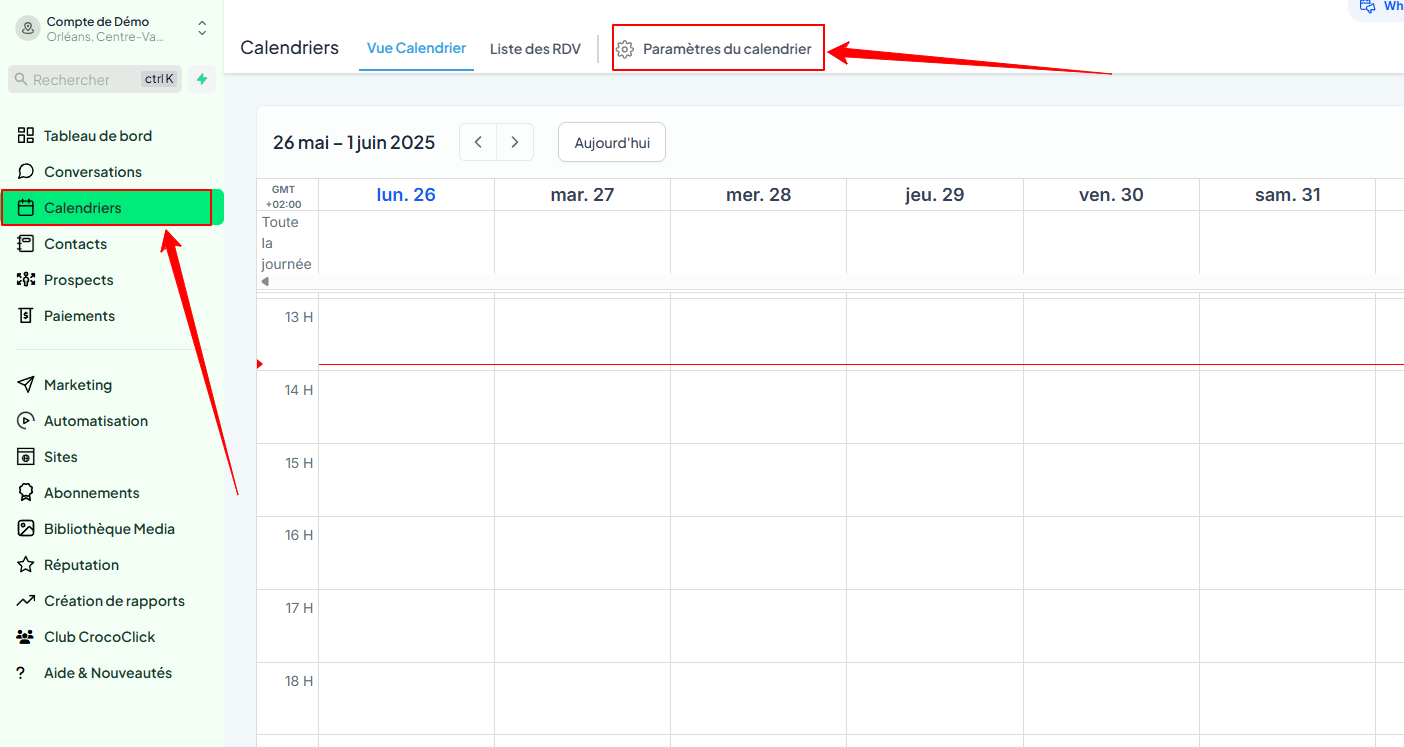This screenshot has width=1404, height=747.
Task: Switch to the Vue Calendrier tab
Action: (416, 48)
